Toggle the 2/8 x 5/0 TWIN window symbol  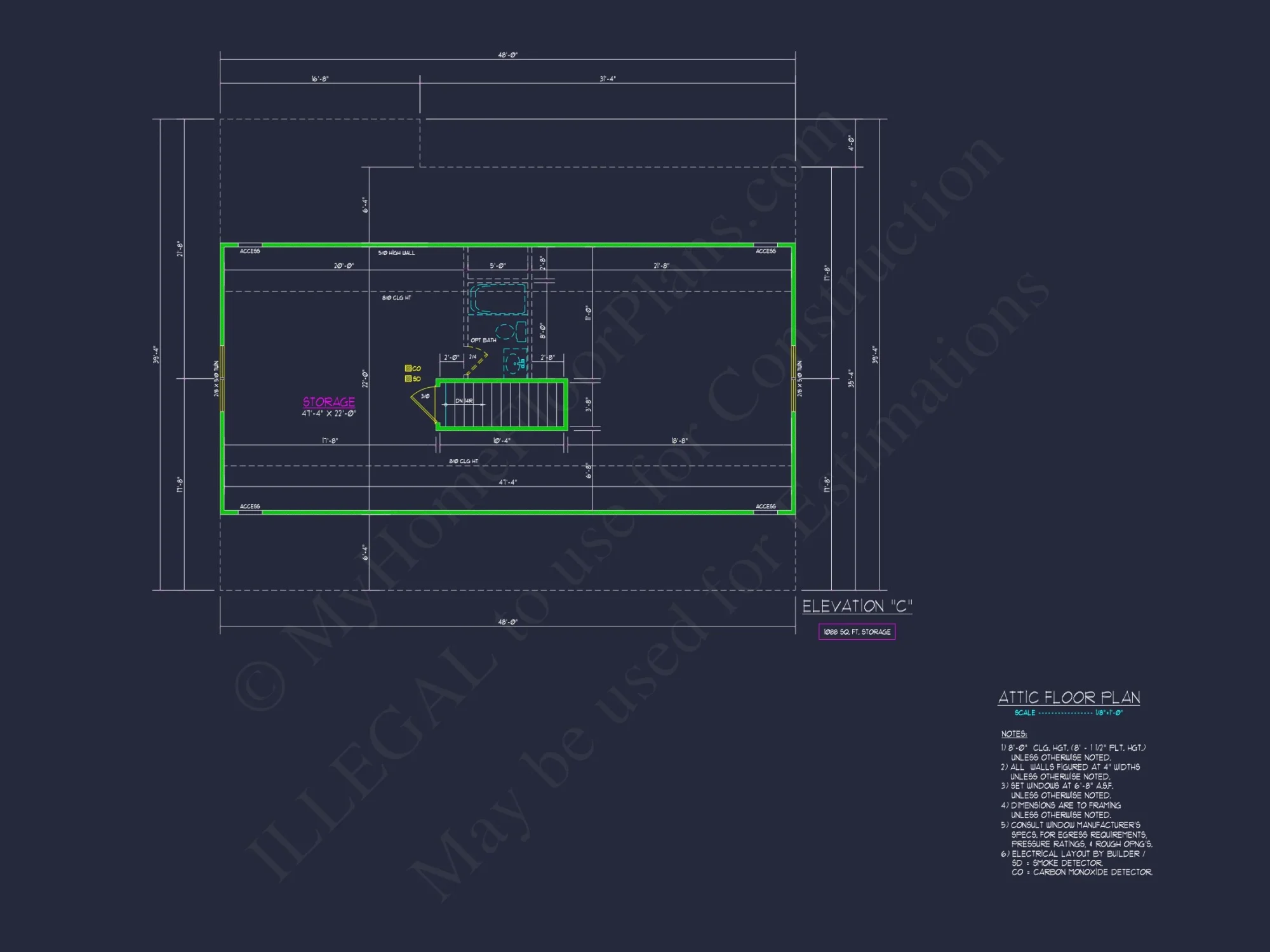(222, 378)
